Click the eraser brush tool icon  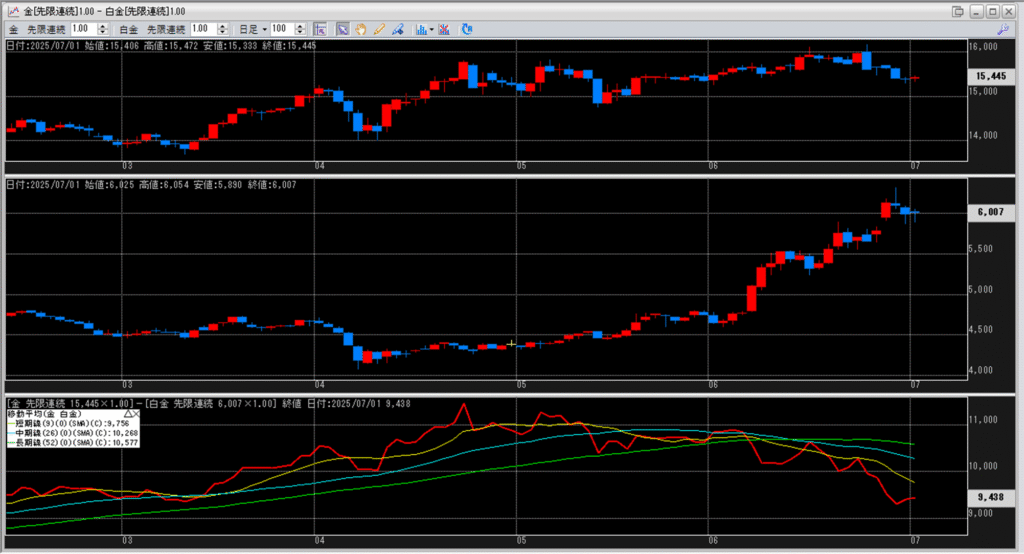[396, 29]
